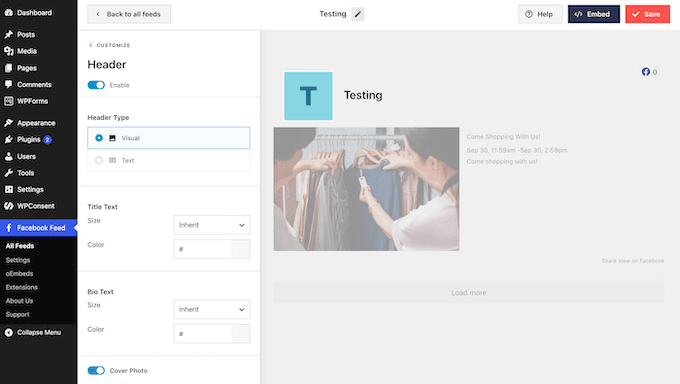Click the Settings sliders icon
This screenshot has height=384, width=680.
coord(9,190)
